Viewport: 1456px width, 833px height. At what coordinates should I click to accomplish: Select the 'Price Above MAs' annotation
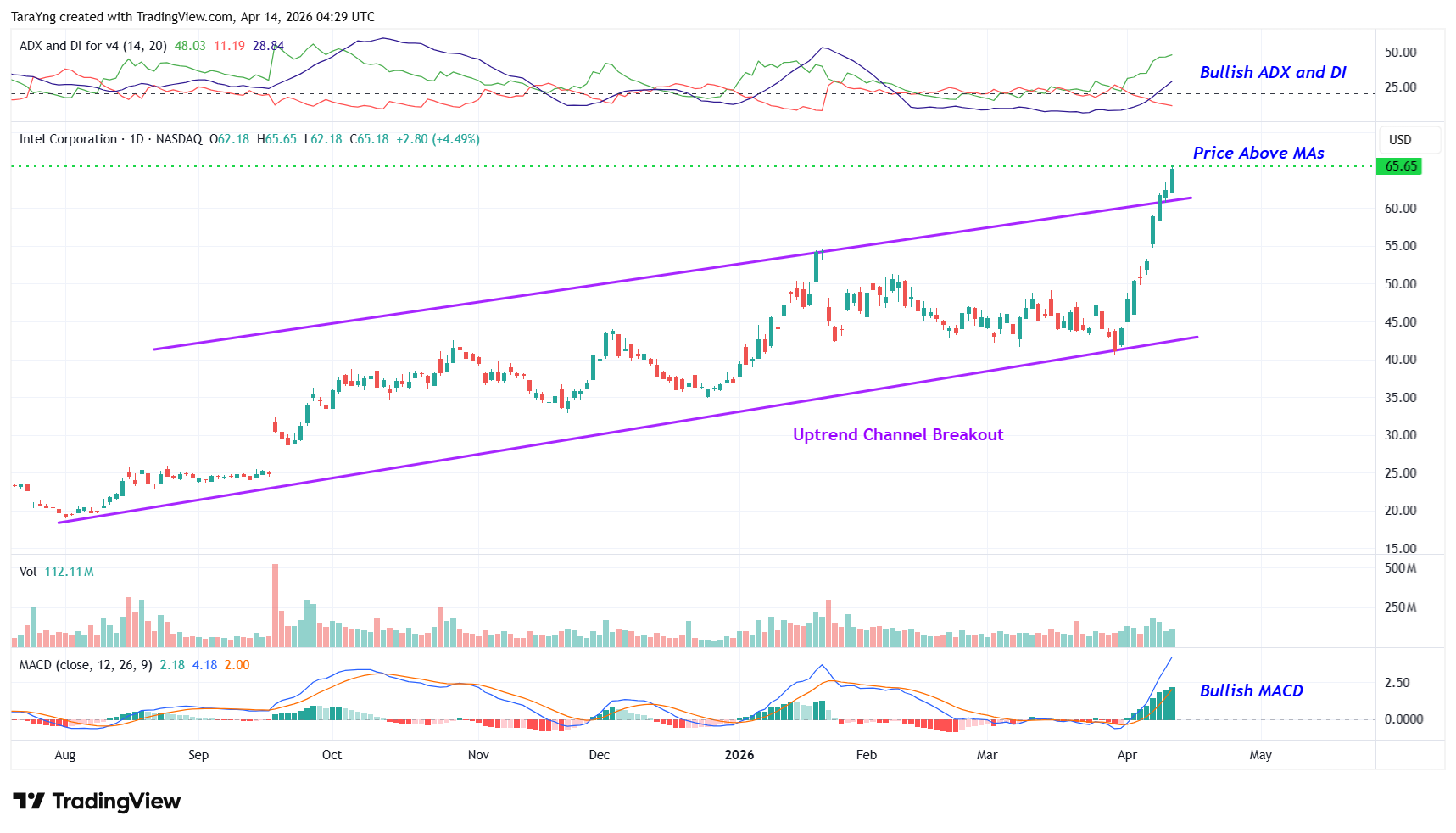coord(1258,154)
